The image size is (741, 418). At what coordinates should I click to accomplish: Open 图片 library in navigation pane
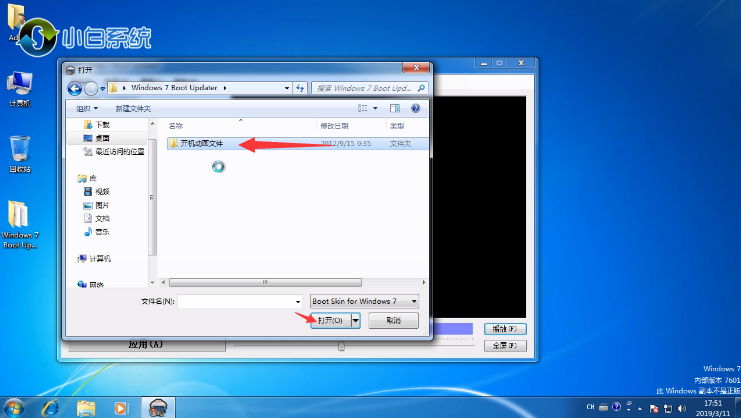coord(97,205)
